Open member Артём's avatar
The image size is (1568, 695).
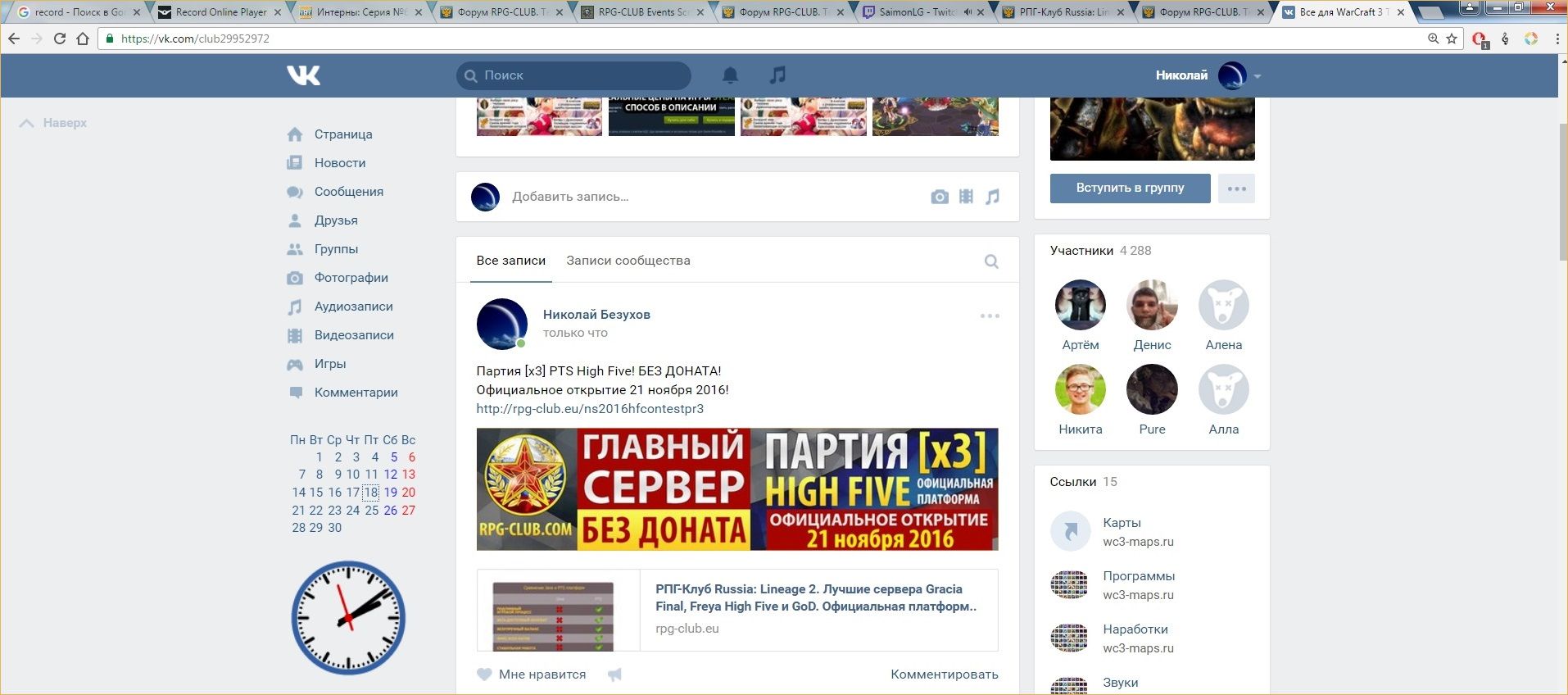tap(1081, 305)
